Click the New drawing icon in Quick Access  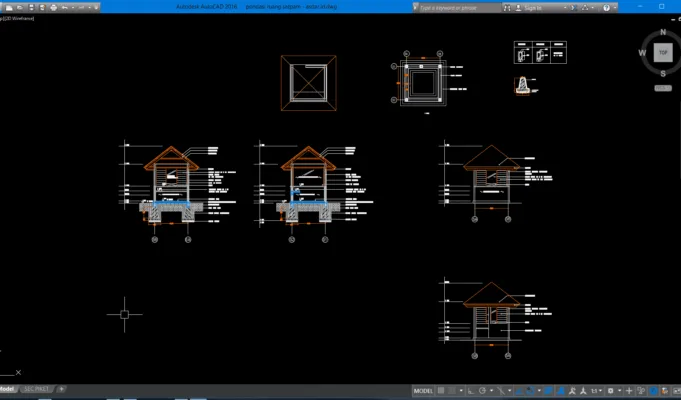coord(9,8)
